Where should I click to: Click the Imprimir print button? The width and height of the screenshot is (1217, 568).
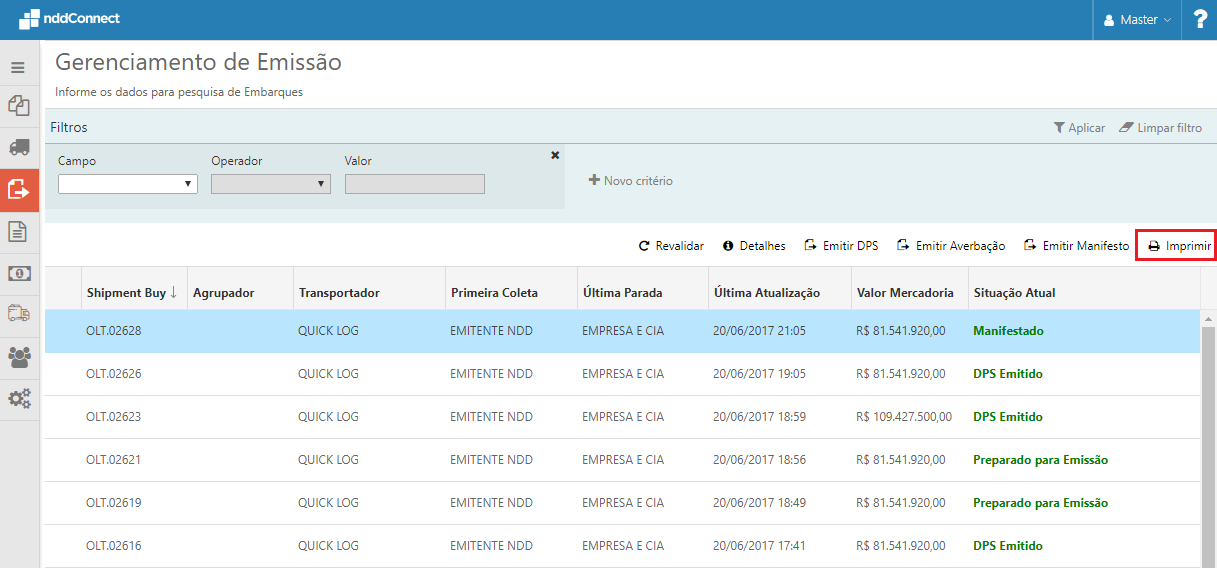[x=1179, y=246]
